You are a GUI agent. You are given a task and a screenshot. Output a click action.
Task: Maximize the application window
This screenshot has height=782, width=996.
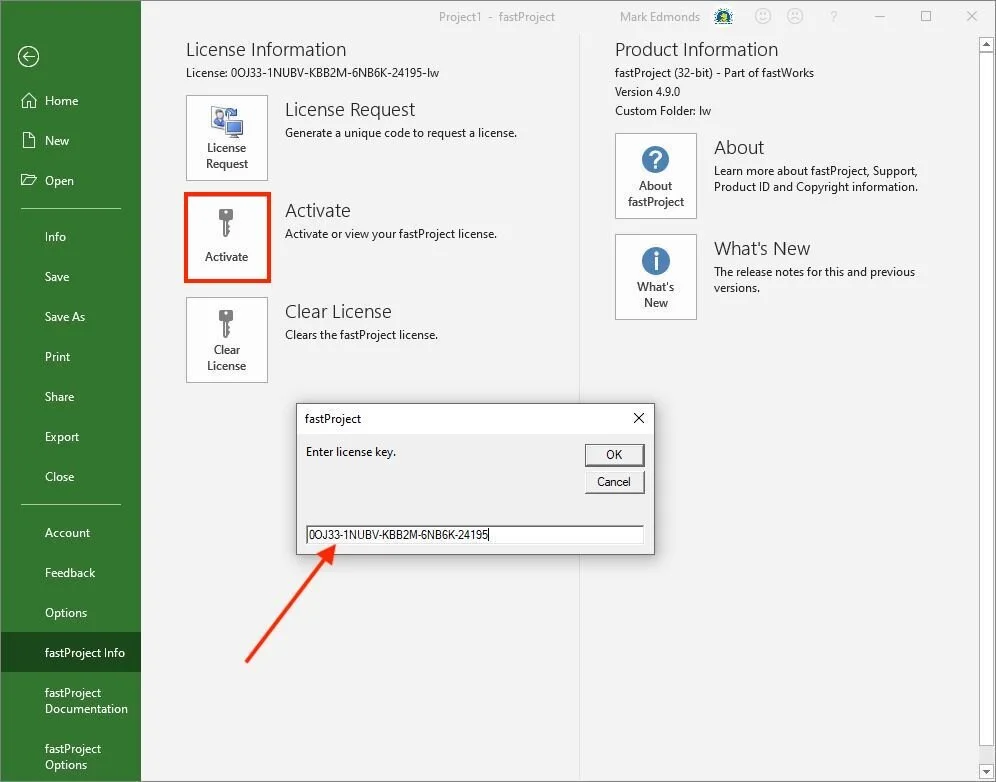point(926,17)
